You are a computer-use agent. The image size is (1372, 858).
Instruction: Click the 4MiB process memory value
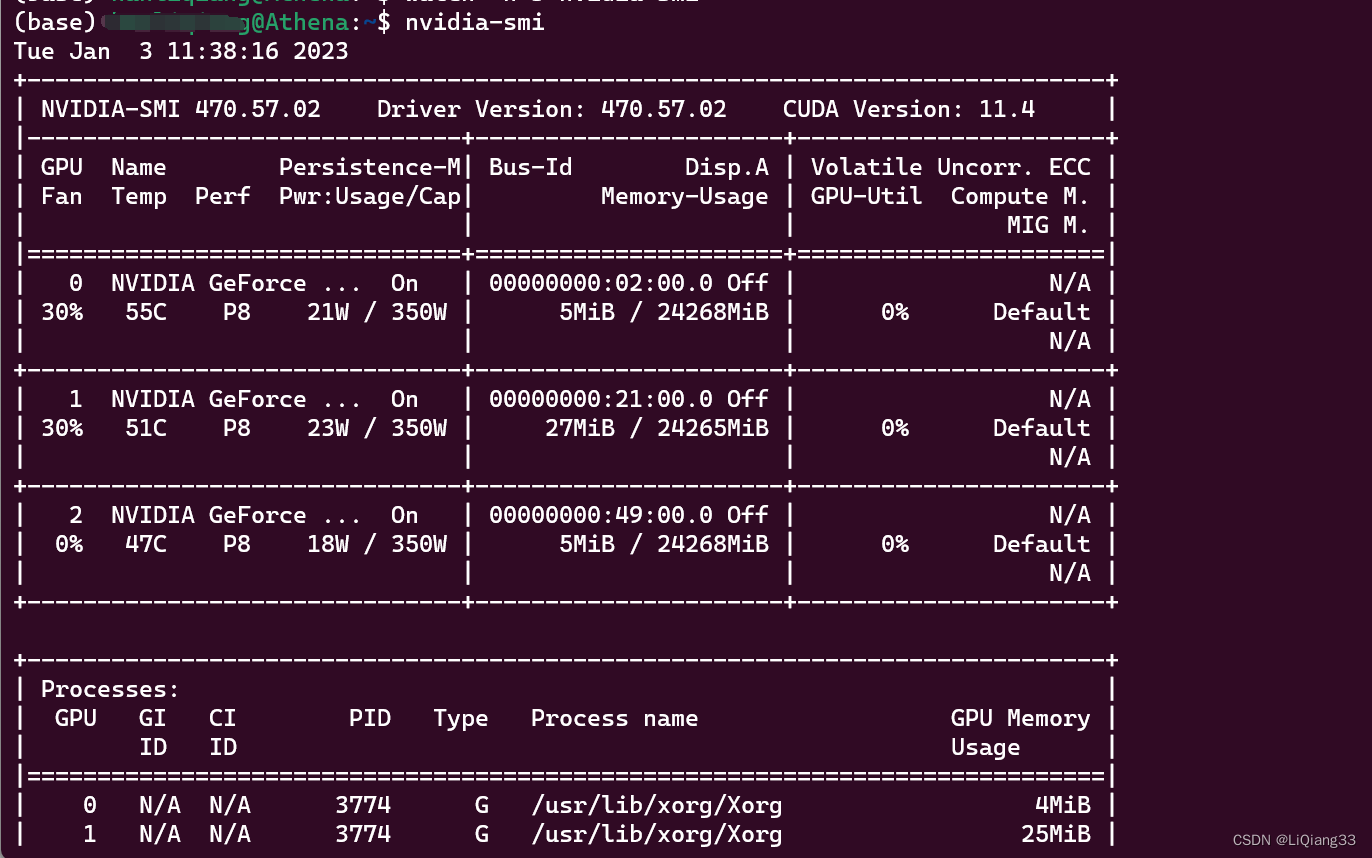[1063, 805]
